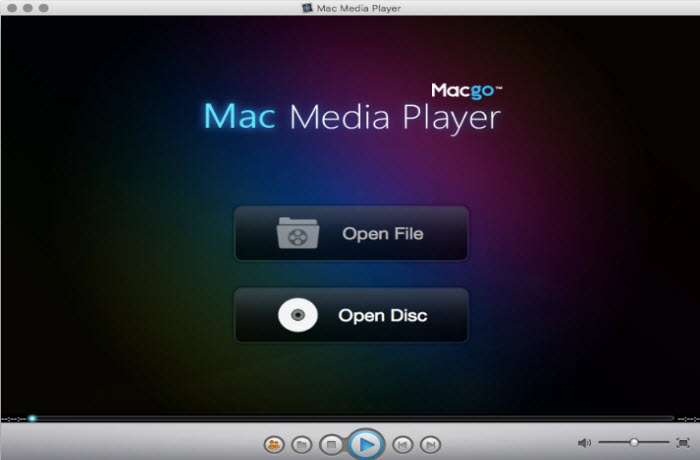Click the Mac Media Player window title
Image resolution: width=700 pixels, height=460 pixels.
(x=358, y=8)
